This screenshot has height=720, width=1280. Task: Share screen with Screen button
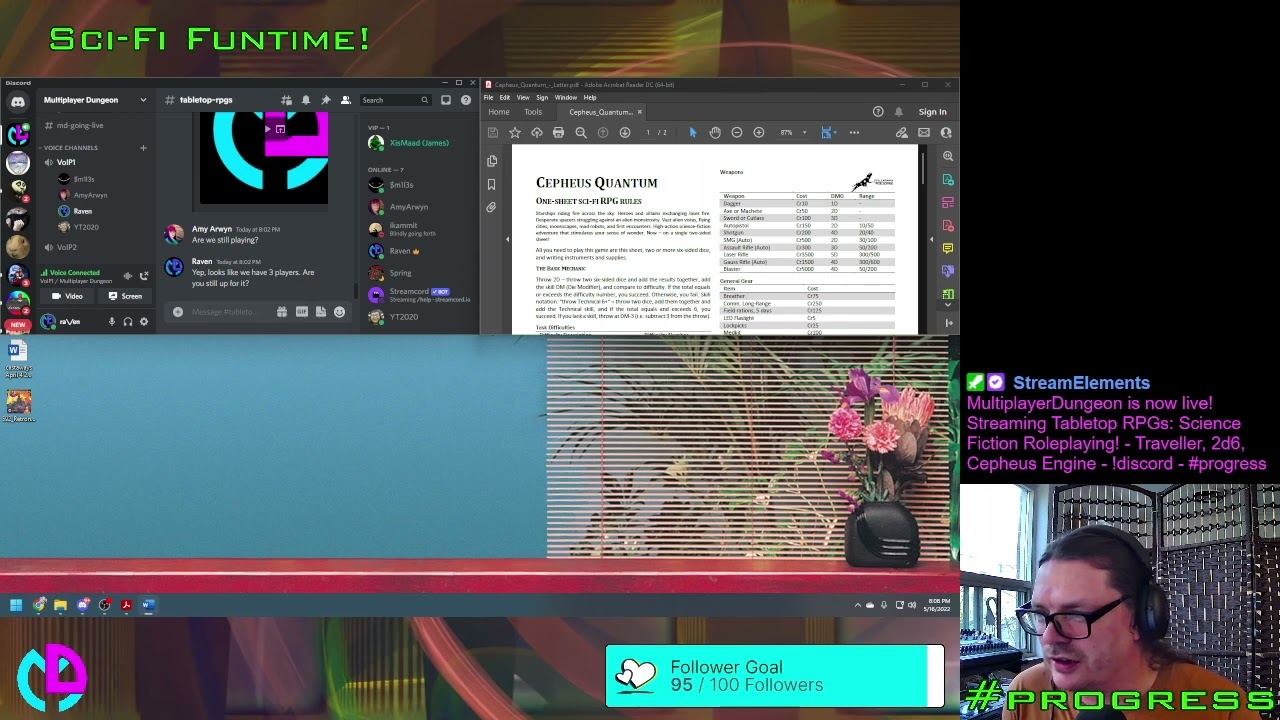click(x=125, y=296)
